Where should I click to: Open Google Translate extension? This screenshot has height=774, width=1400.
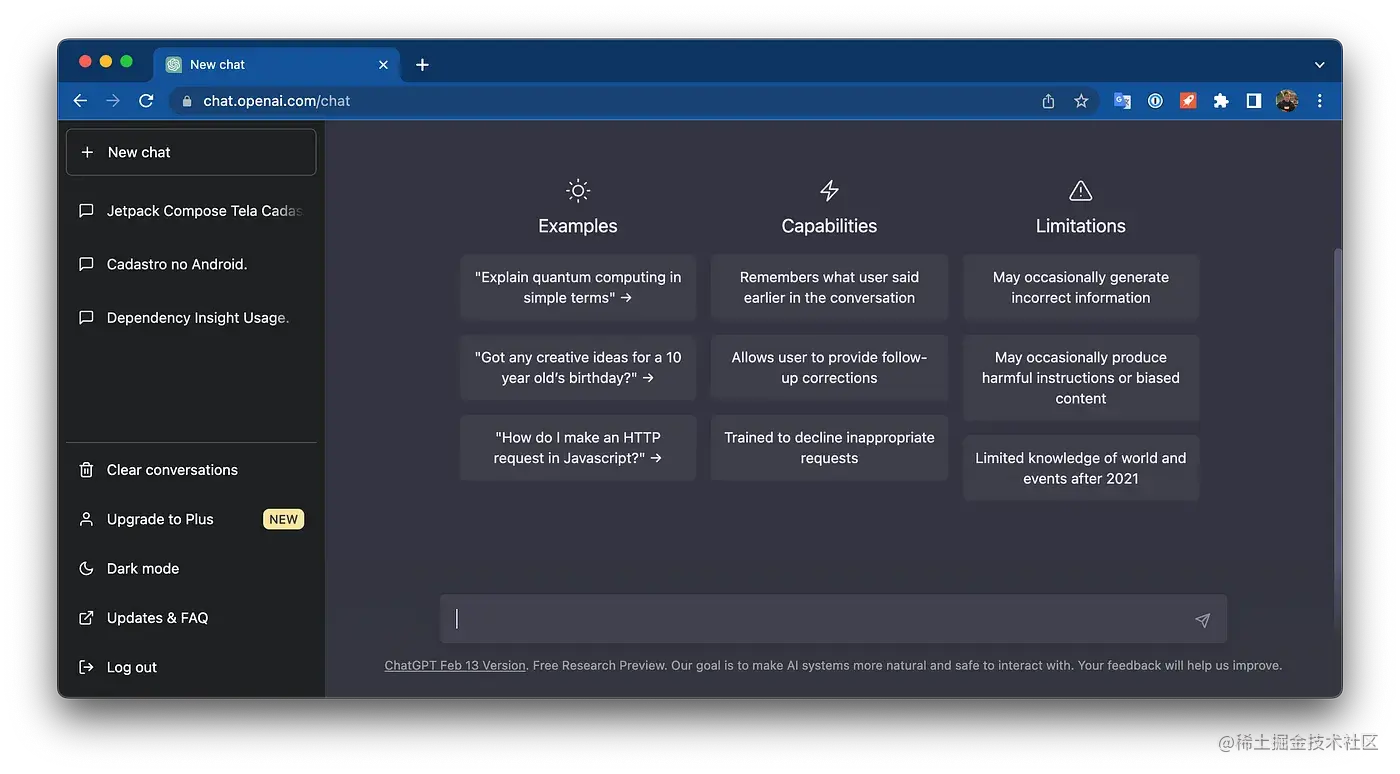coord(1122,101)
